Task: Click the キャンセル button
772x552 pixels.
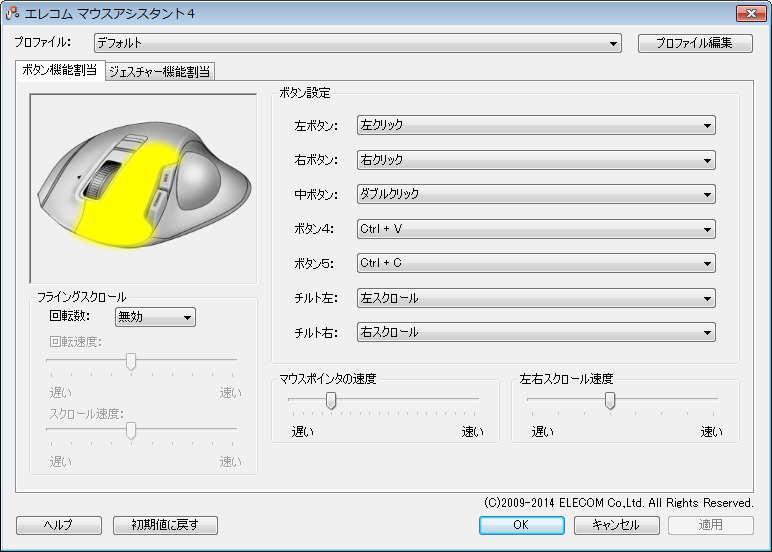Action: 616,525
